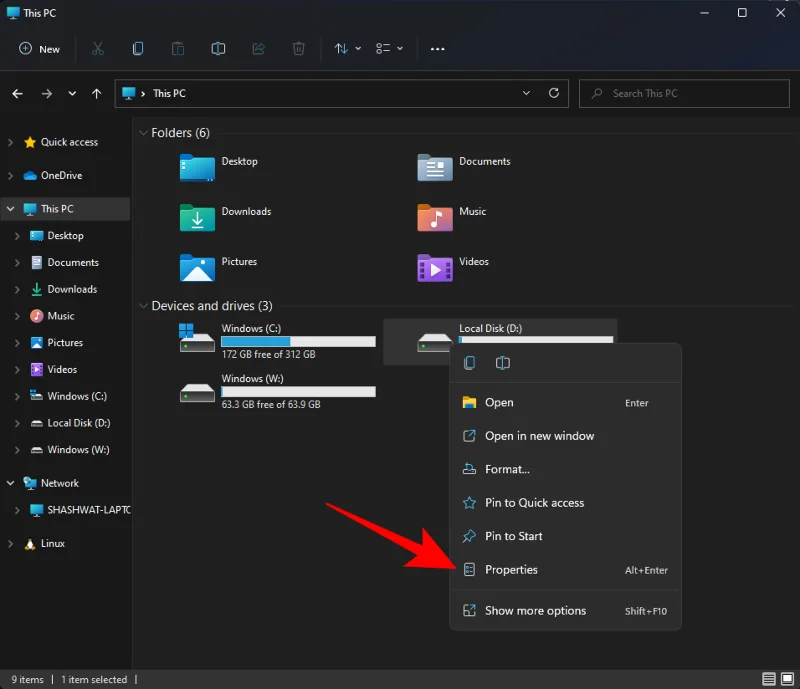This screenshot has height=689, width=800.
Task: Open the View options dropdown
Action: 390,48
